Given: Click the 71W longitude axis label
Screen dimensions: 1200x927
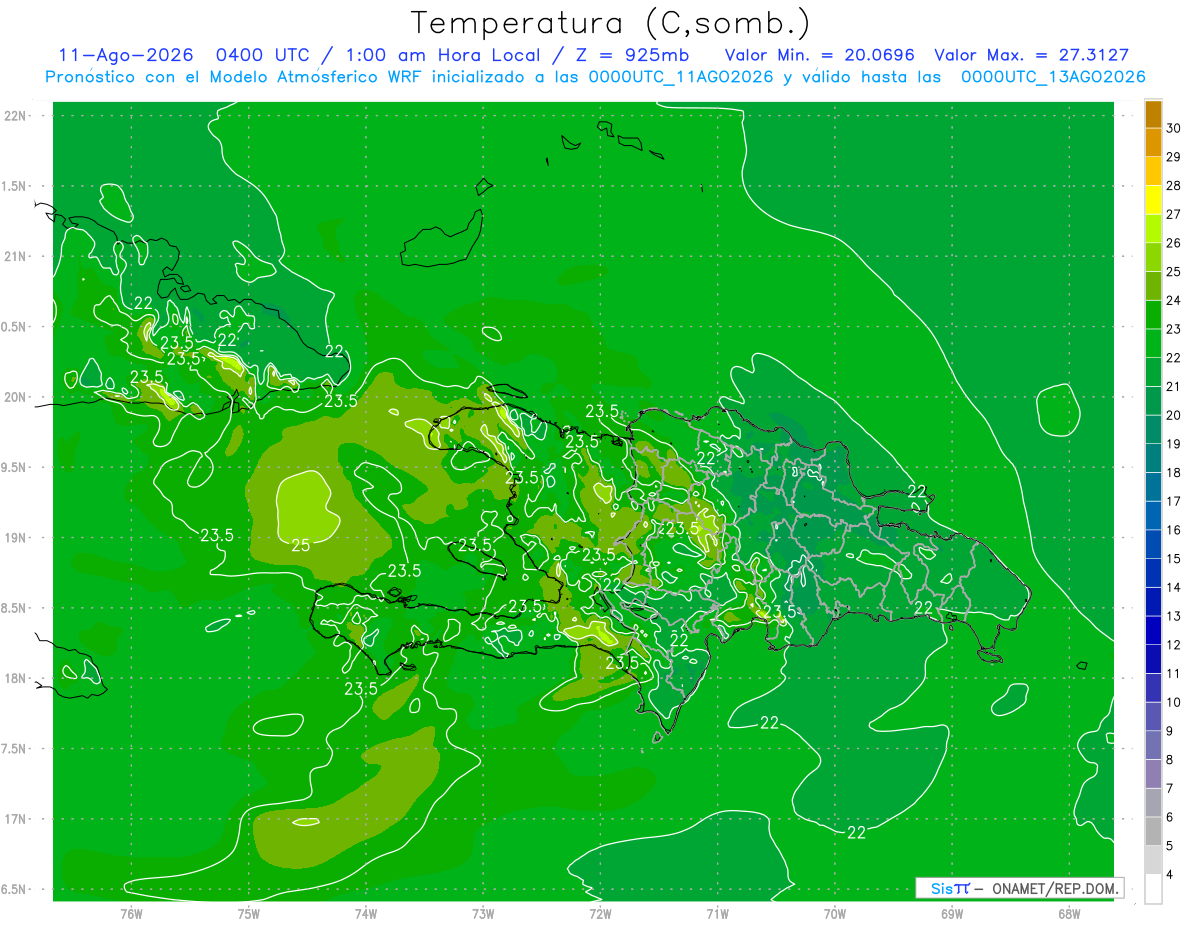Looking at the screenshot, I should (717, 914).
